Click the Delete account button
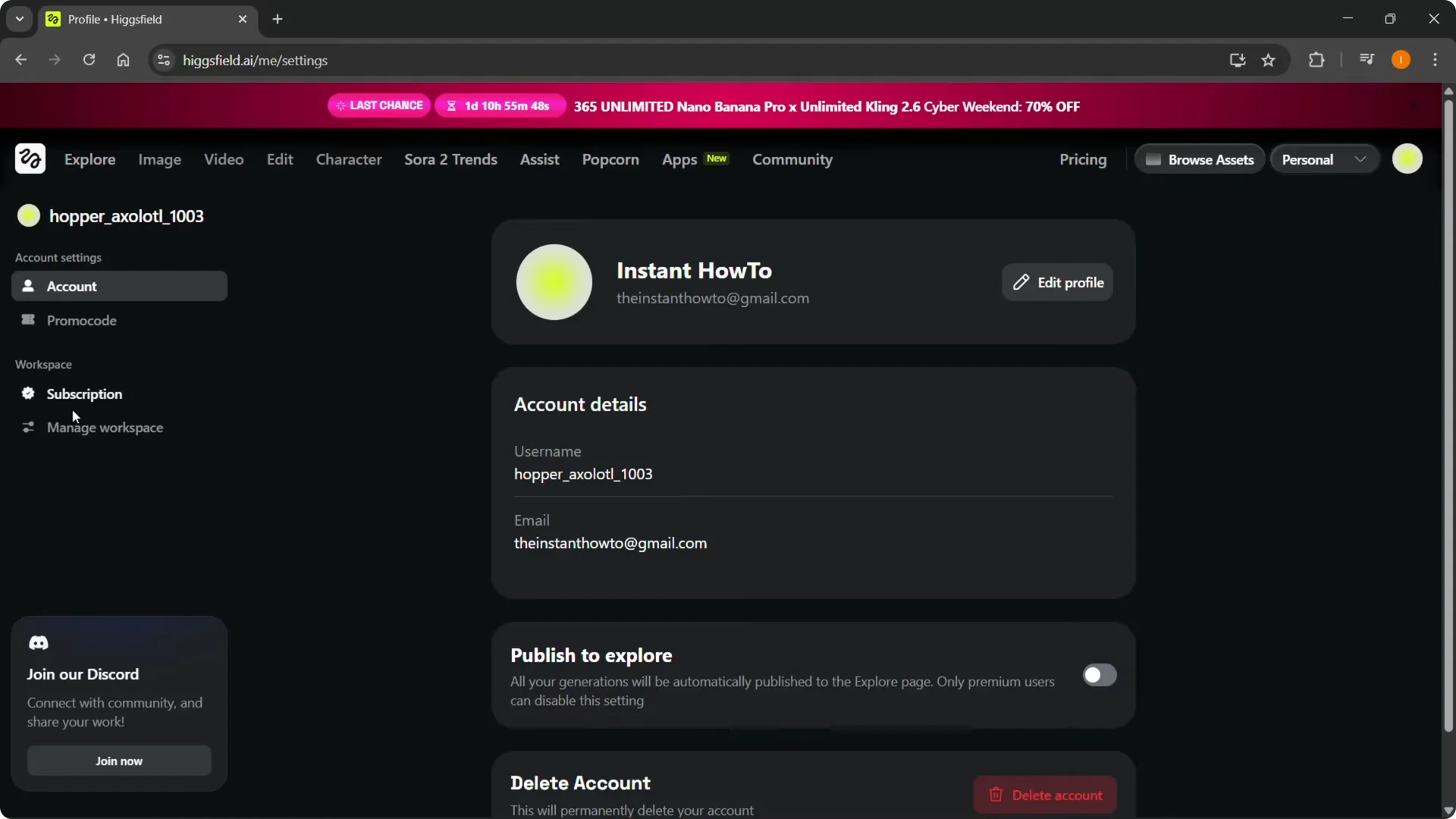1456x819 pixels. pos(1044,795)
